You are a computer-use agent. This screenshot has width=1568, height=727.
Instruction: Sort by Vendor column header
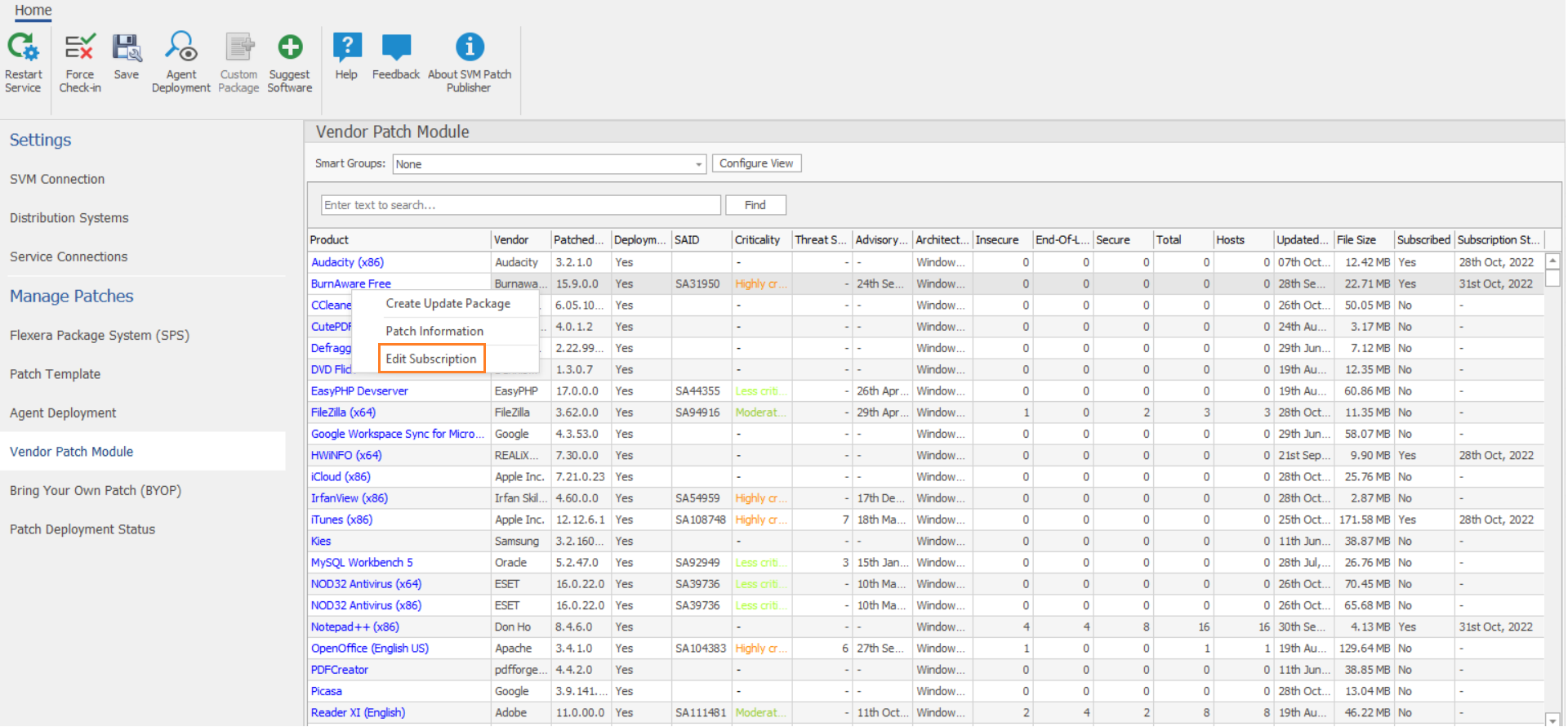click(x=520, y=240)
